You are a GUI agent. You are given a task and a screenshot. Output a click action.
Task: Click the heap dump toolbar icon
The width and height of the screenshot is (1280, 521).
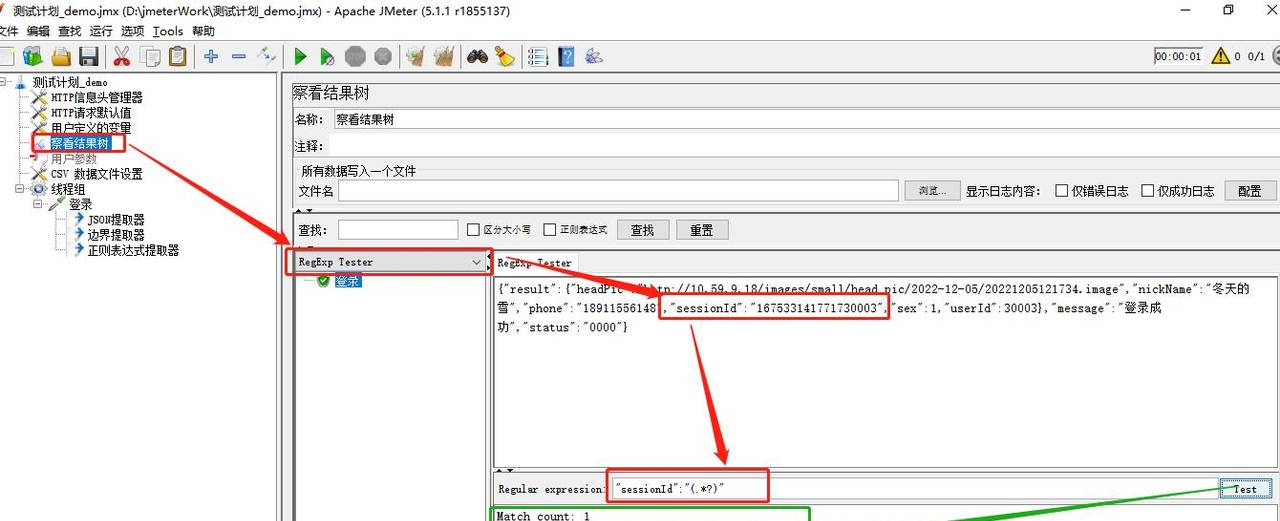(x=594, y=56)
